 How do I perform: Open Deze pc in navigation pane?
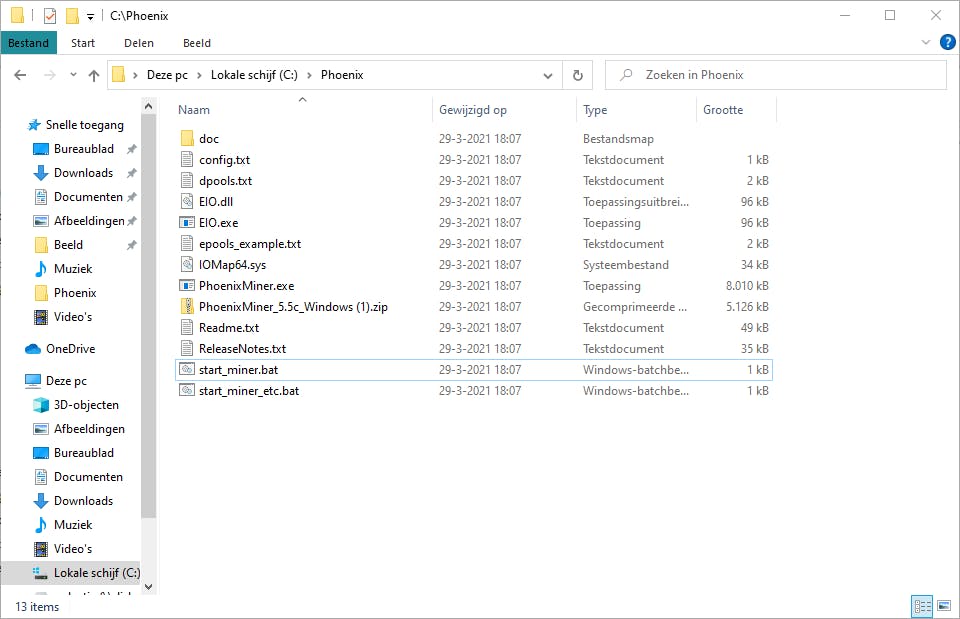pyautogui.click(x=66, y=381)
